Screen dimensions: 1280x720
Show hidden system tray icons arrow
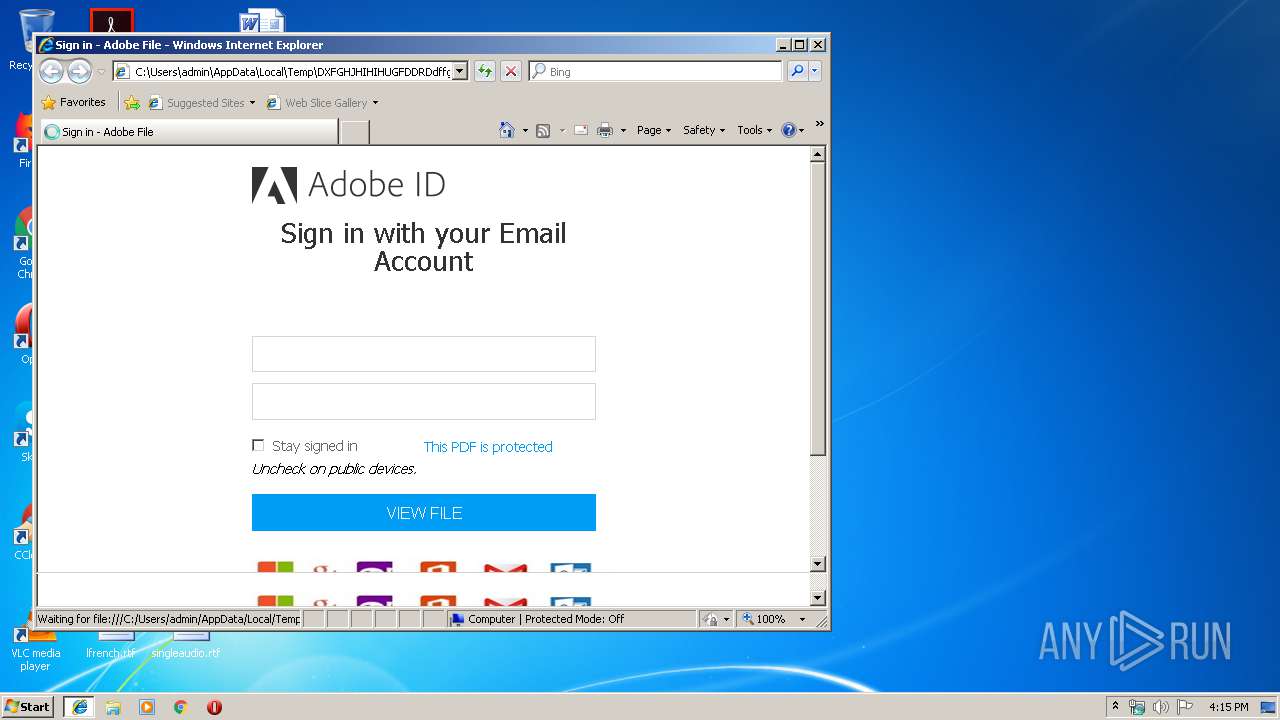coord(1116,707)
